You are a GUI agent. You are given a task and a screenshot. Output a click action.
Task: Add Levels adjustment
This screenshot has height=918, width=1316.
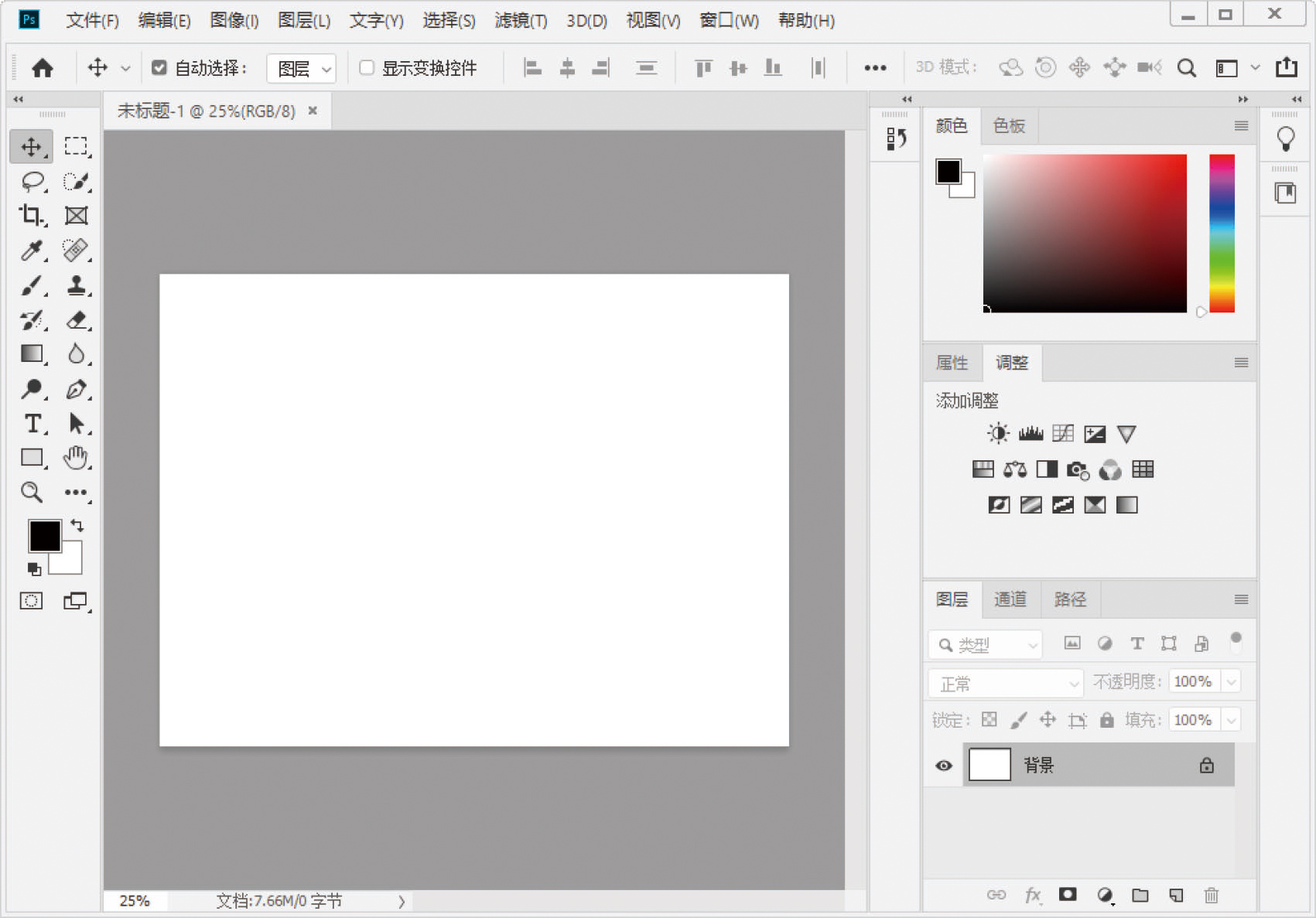point(1031,433)
